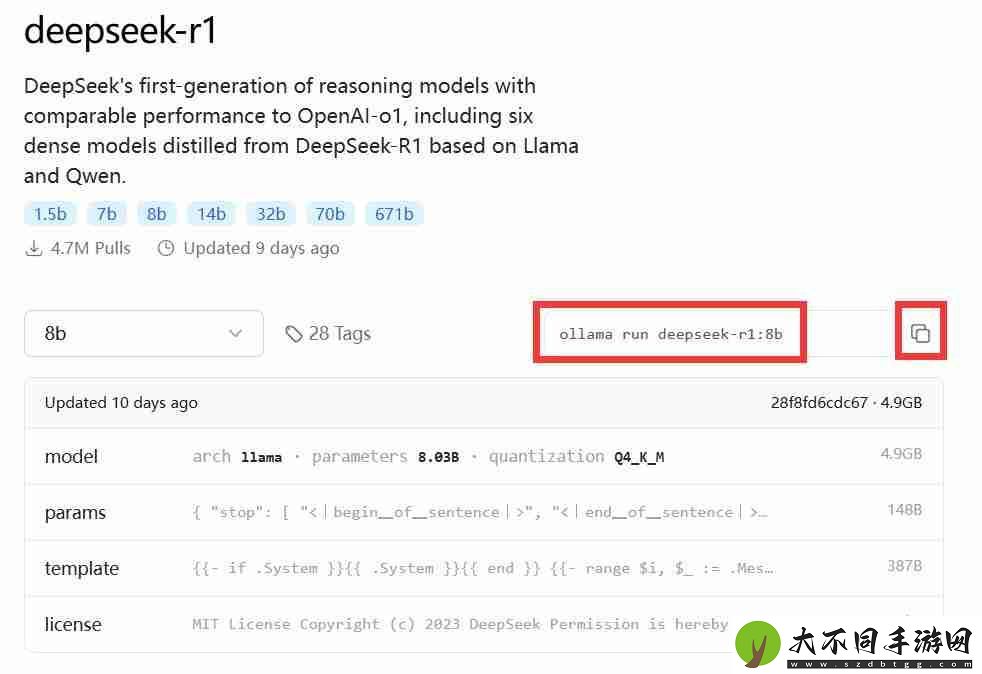Choose the 14b size tag
Viewport: 982px width, 674px height.
pyautogui.click(x=211, y=214)
